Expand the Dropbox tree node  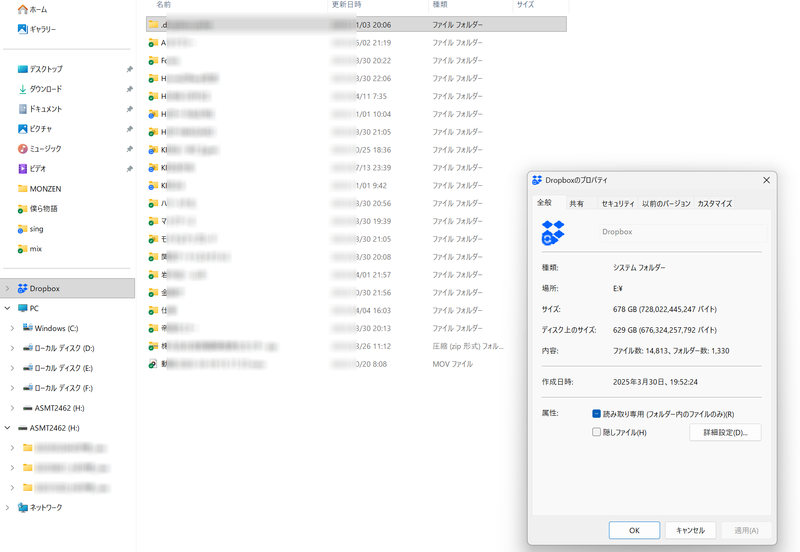click(x=7, y=288)
